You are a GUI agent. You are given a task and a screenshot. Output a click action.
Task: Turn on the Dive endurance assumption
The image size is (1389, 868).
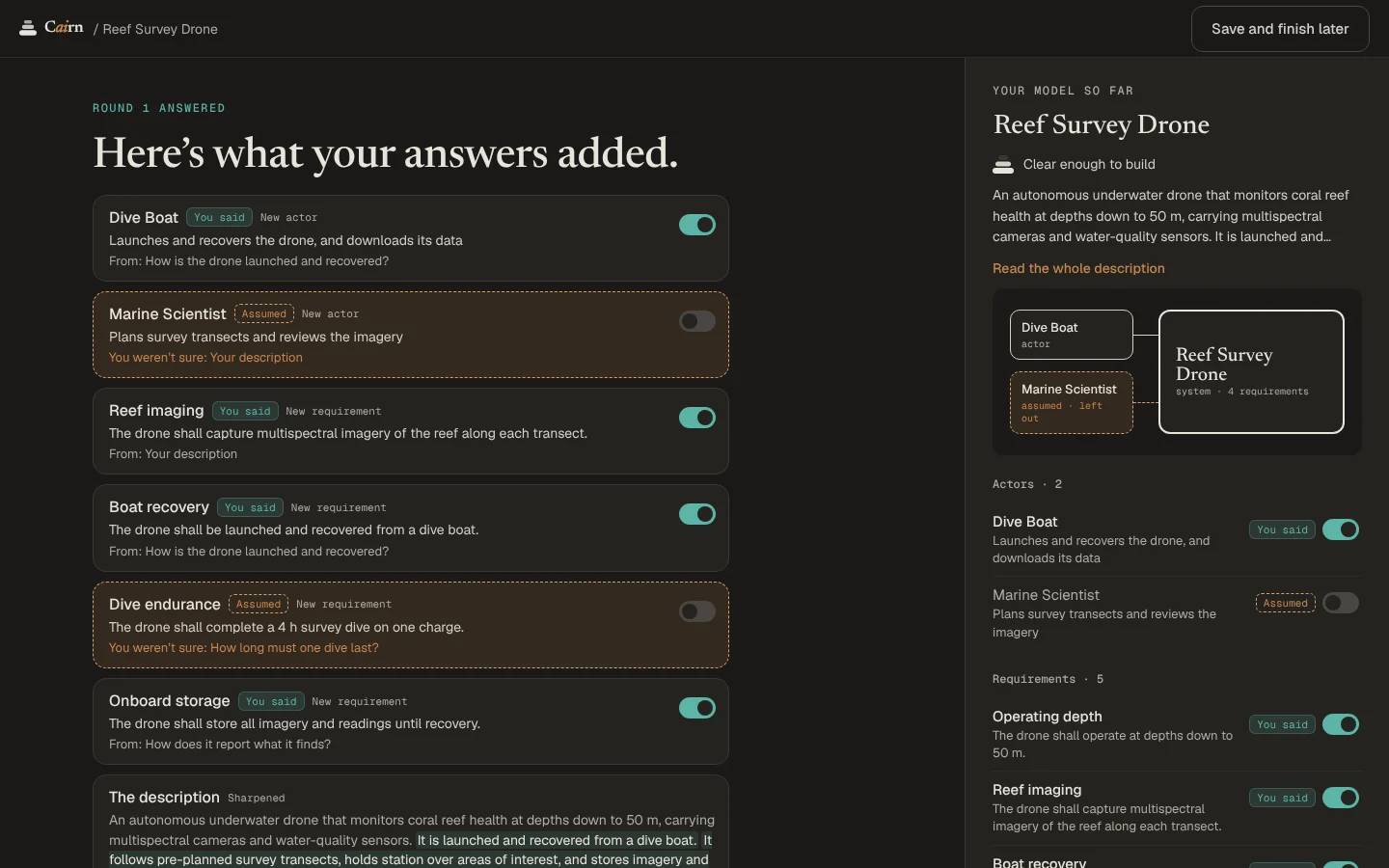[x=697, y=611]
